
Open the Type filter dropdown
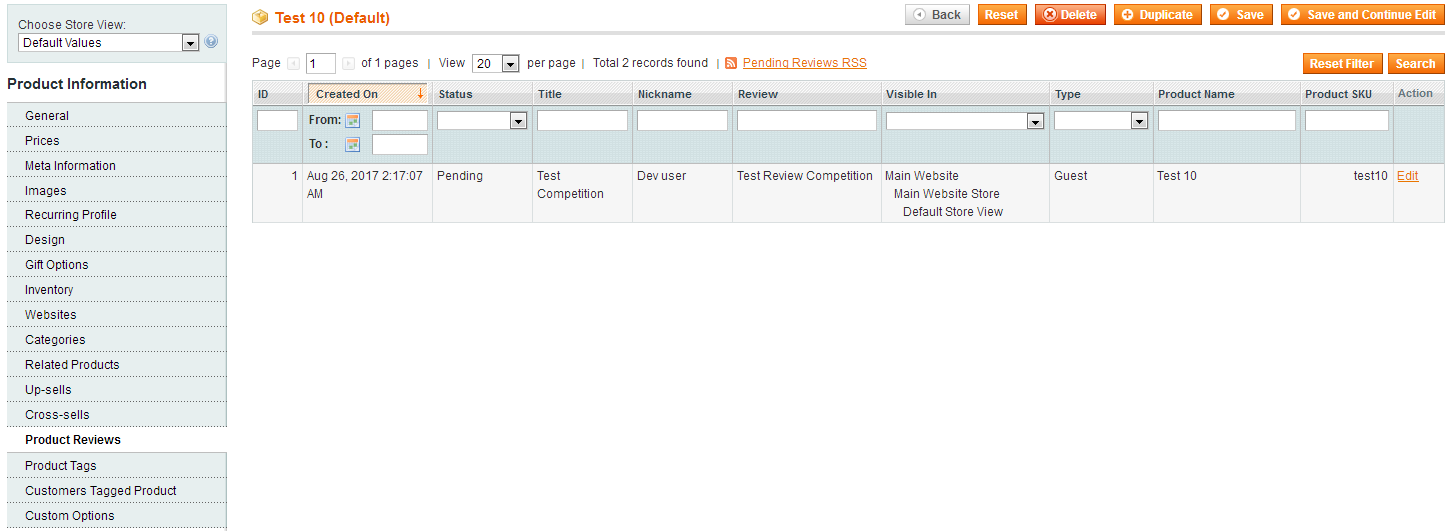(x=1100, y=120)
